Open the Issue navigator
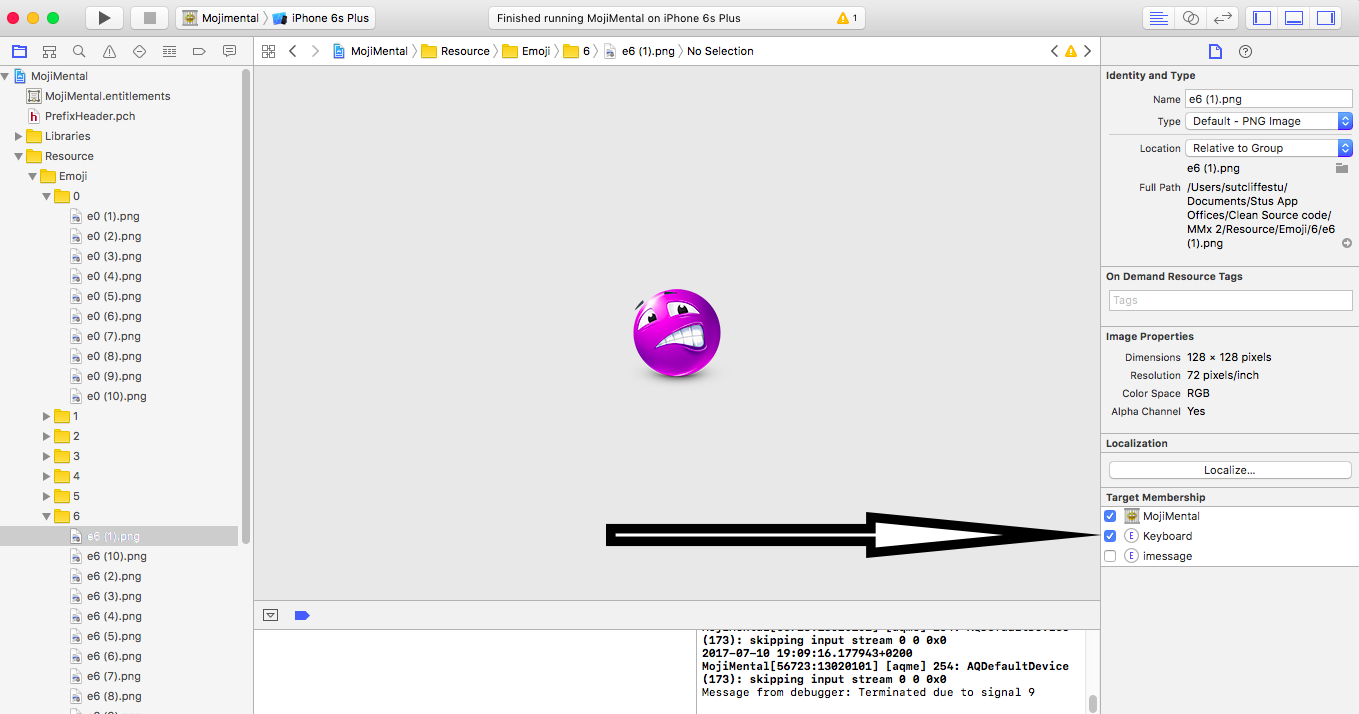This screenshot has height=714, width=1359. [108, 51]
